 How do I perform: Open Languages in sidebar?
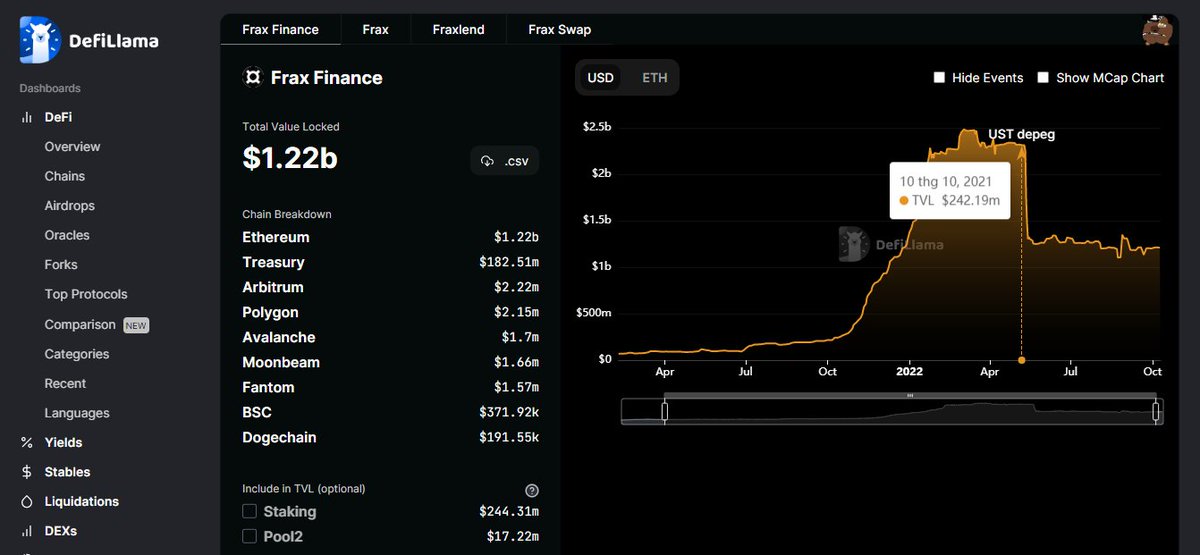77,413
